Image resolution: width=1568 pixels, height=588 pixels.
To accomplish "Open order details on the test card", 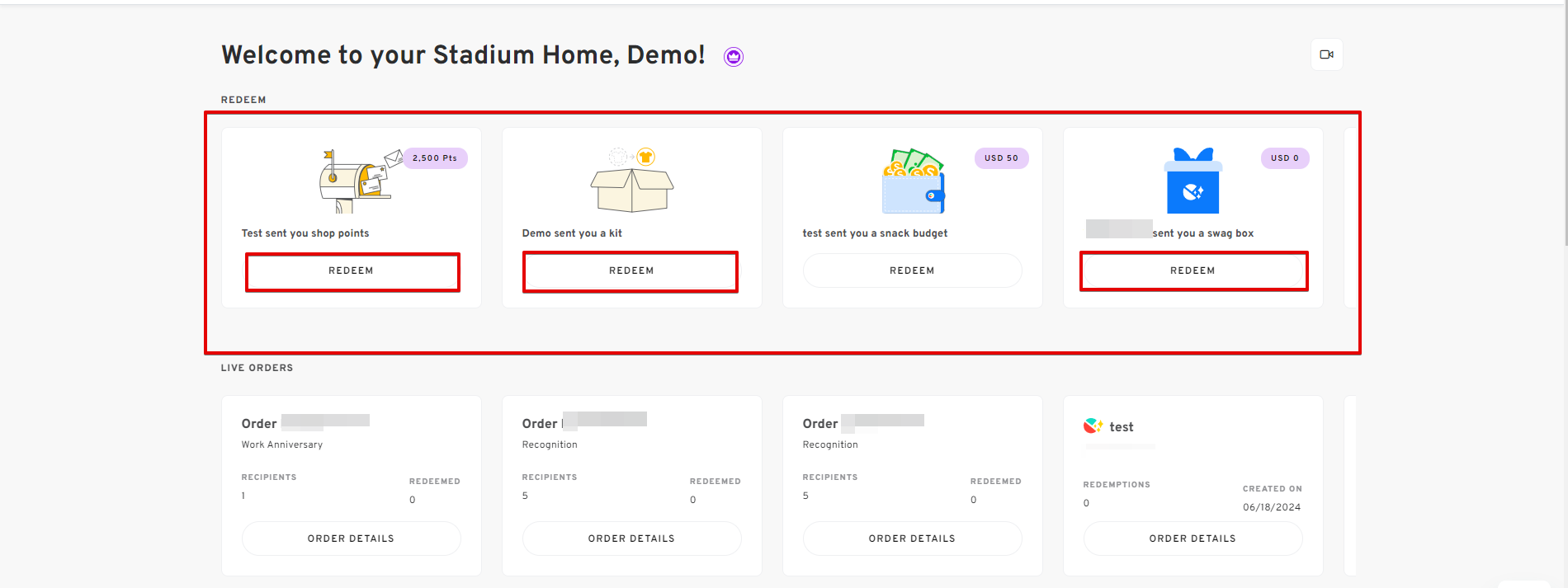I will (1193, 538).
